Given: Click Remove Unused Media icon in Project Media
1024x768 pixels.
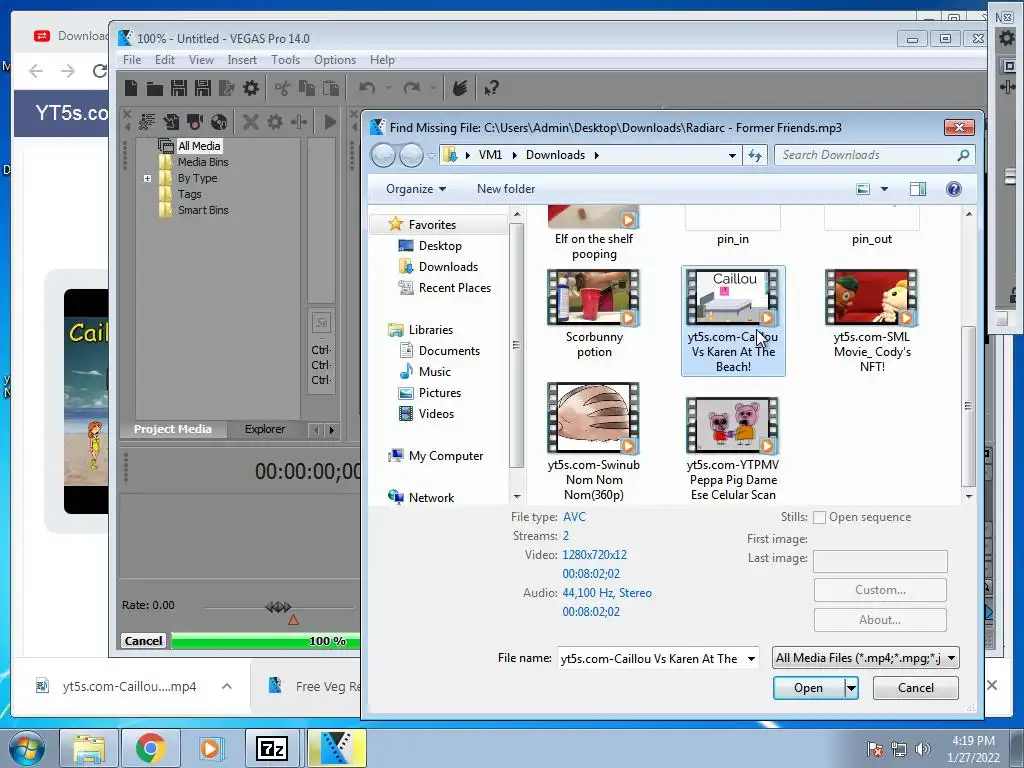Looking at the screenshot, I should [x=147, y=121].
